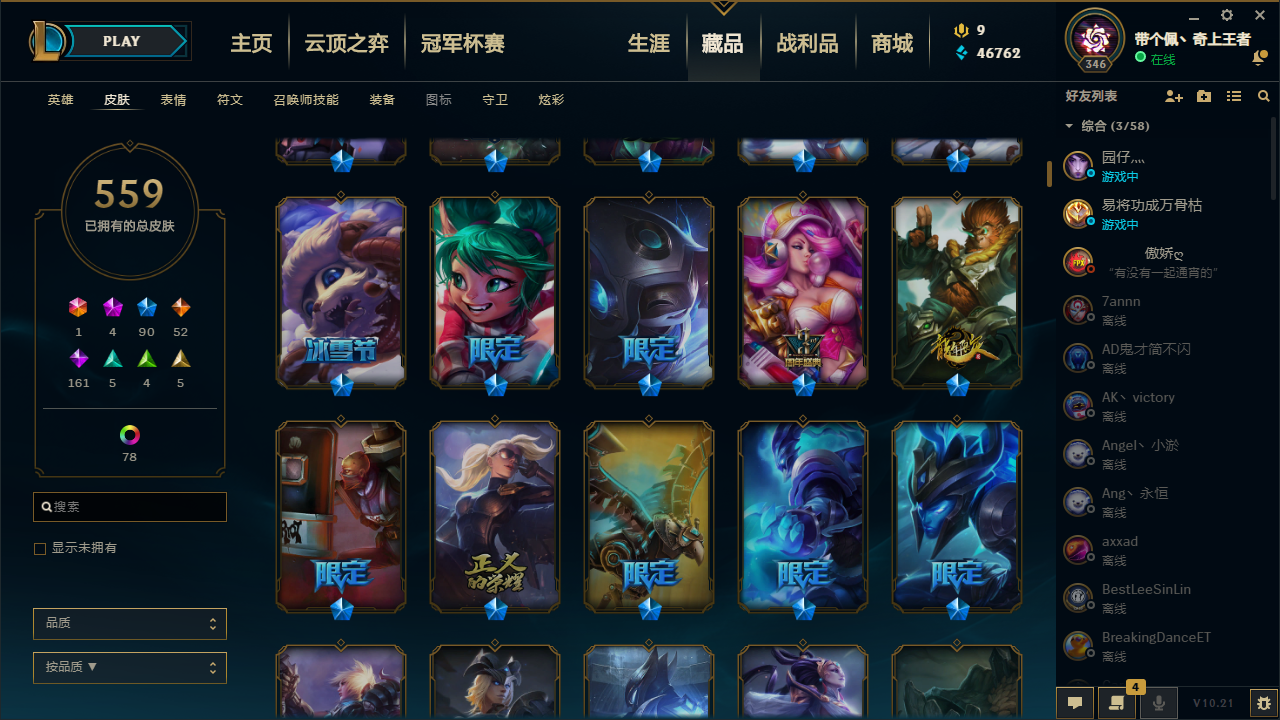1280x720 pixels.
Task: Enable the 显示未拥有 checkbox
Action: 40,548
